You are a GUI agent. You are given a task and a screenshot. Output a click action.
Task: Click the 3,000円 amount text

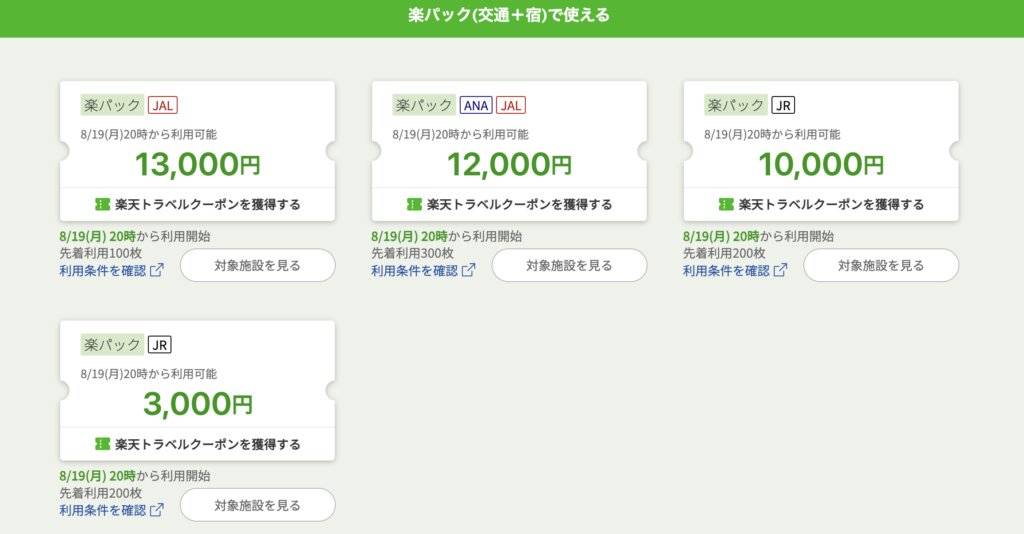(197, 403)
